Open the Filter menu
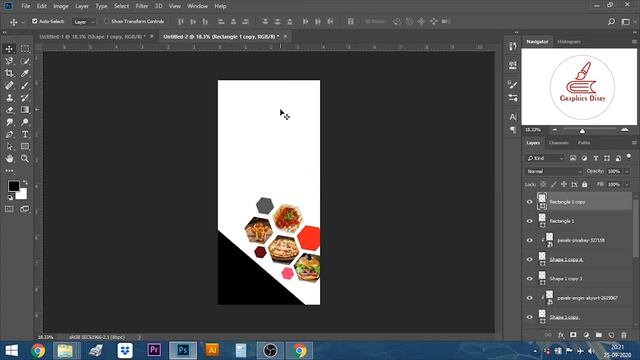This screenshot has height=360, width=640. (x=142, y=6)
